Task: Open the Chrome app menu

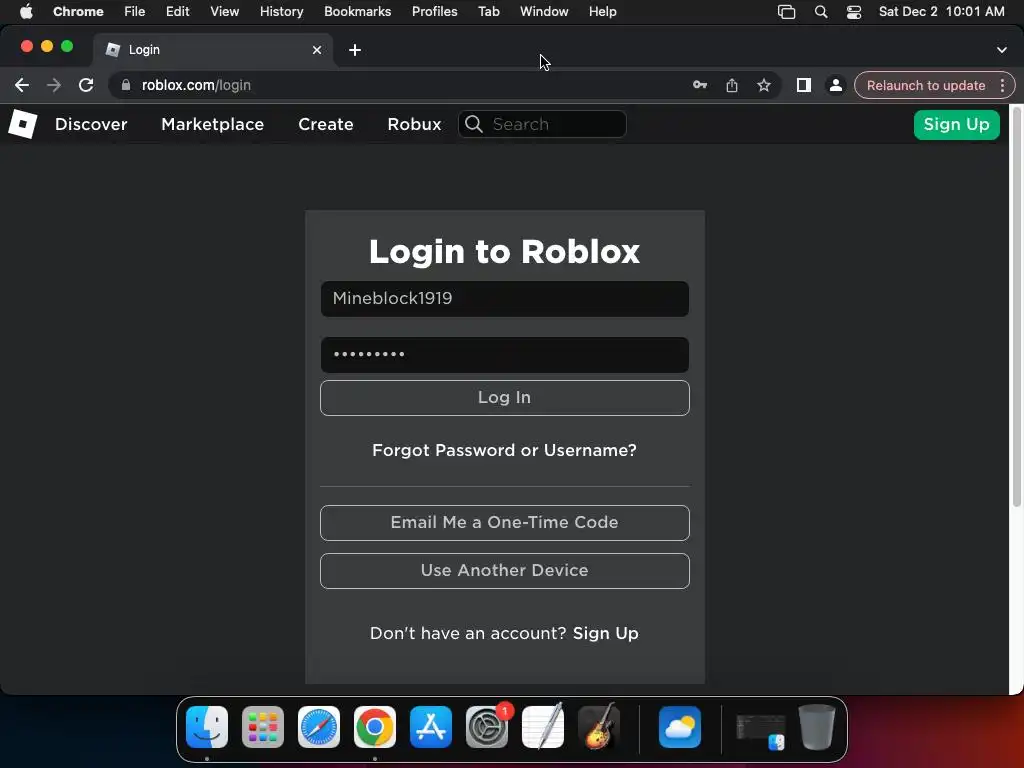Action: click(78, 11)
